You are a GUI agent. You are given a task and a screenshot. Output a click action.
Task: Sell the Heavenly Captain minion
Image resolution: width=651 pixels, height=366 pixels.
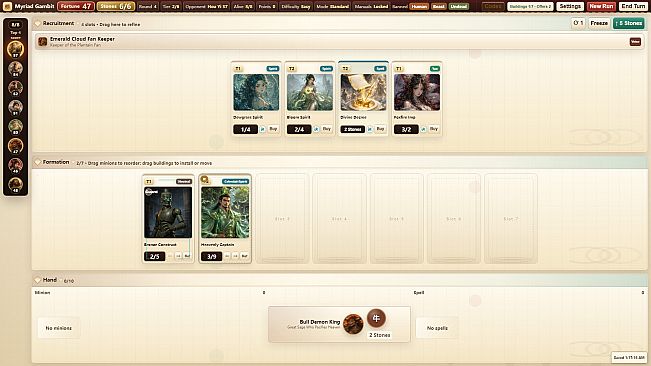[x=244, y=256]
